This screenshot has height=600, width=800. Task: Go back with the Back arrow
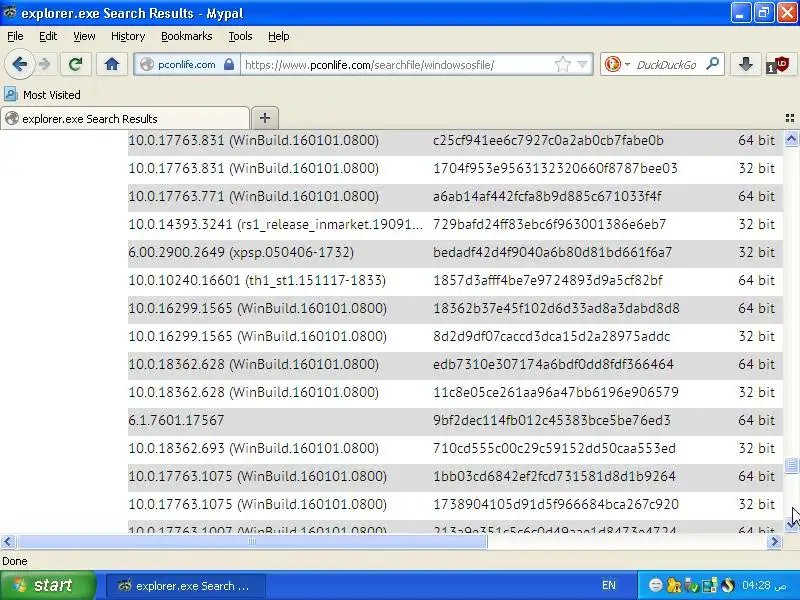point(20,64)
